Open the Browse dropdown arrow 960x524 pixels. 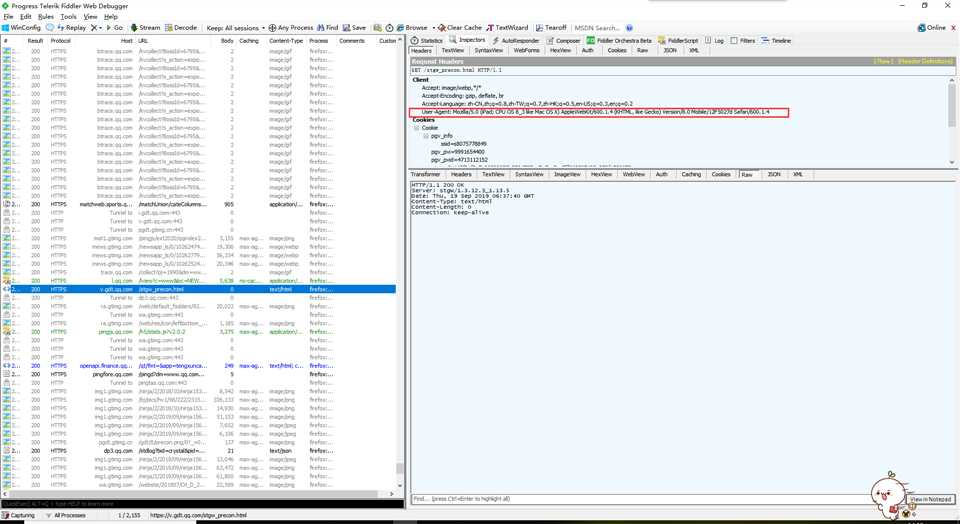coord(433,28)
